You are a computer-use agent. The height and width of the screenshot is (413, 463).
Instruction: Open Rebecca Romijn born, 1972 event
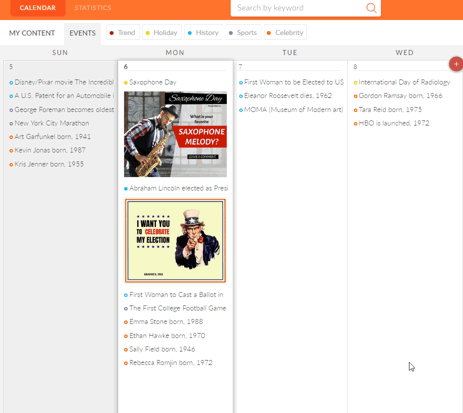point(168,363)
